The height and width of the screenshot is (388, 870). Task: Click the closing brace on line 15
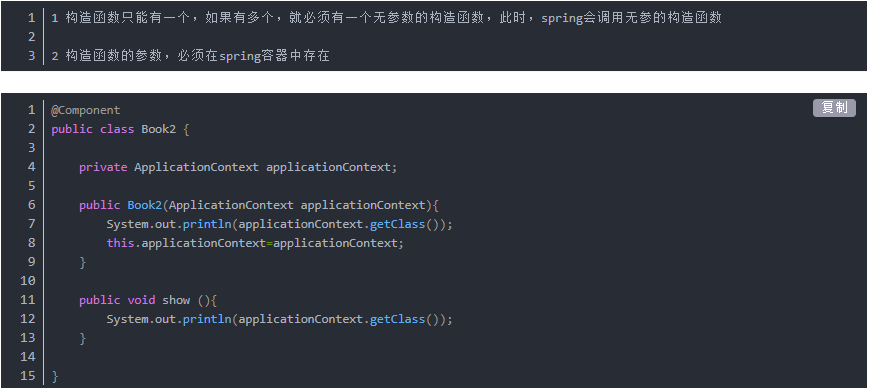coord(54,376)
